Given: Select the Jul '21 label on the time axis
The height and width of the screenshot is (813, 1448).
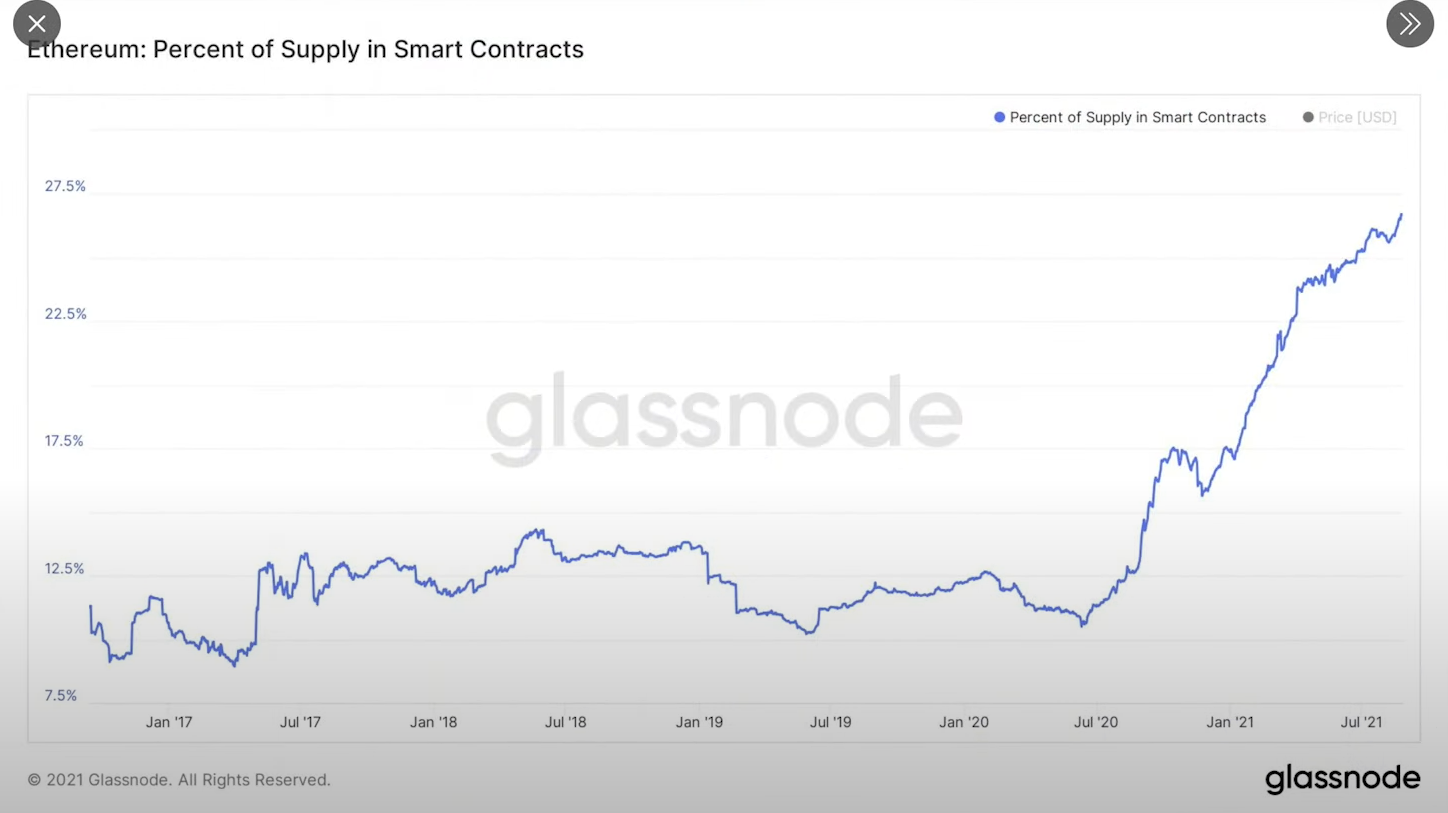Looking at the screenshot, I should click(1361, 722).
